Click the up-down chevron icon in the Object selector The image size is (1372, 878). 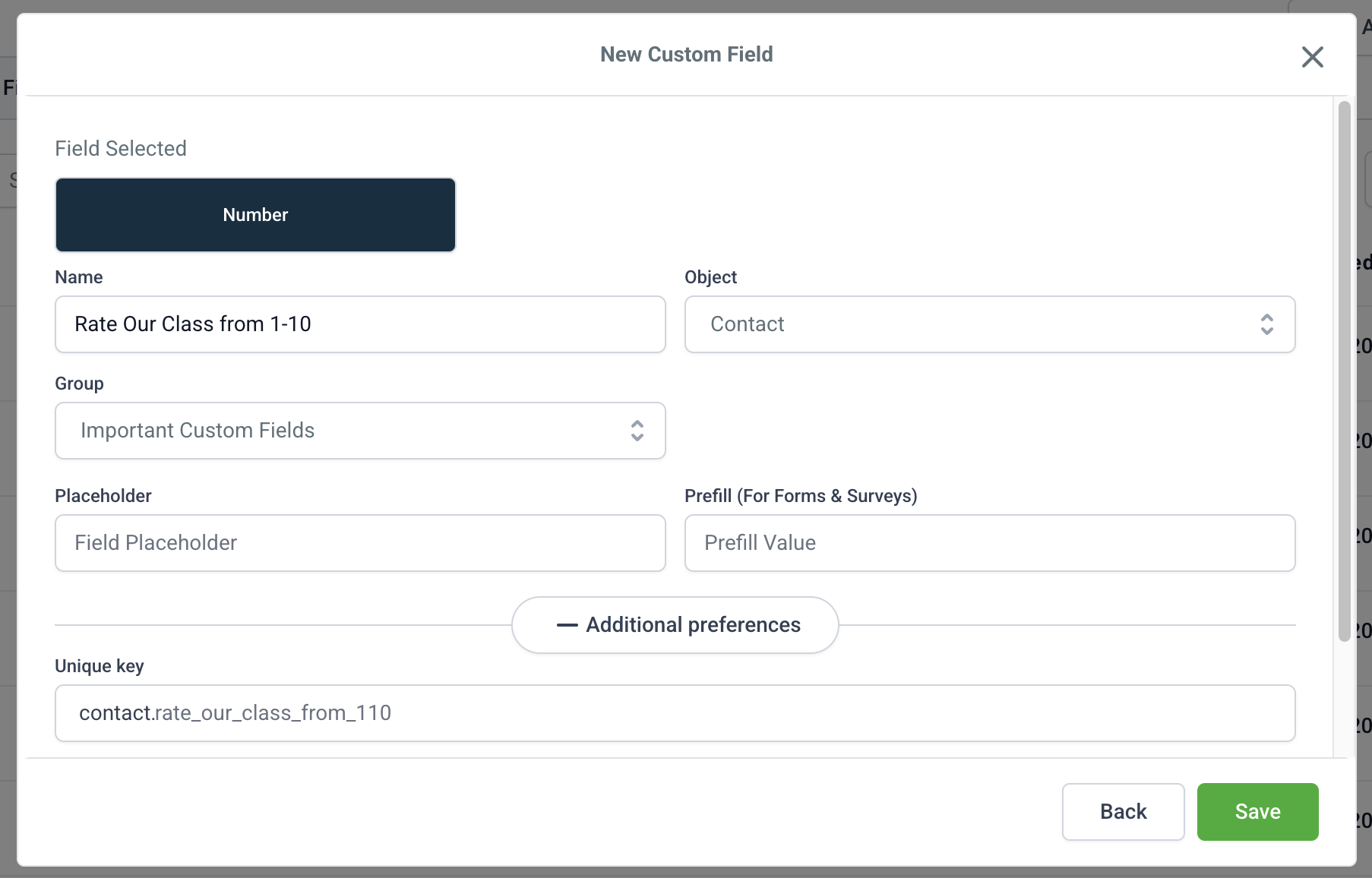(1266, 324)
